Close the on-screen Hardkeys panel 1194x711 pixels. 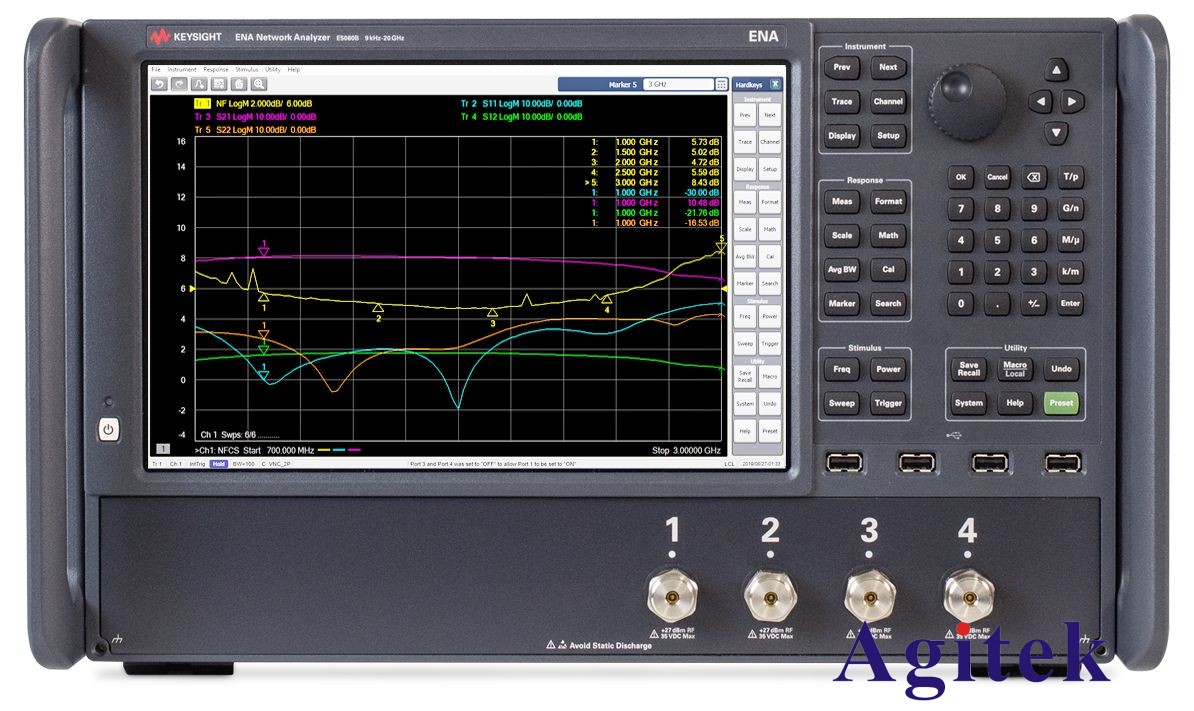(777, 85)
